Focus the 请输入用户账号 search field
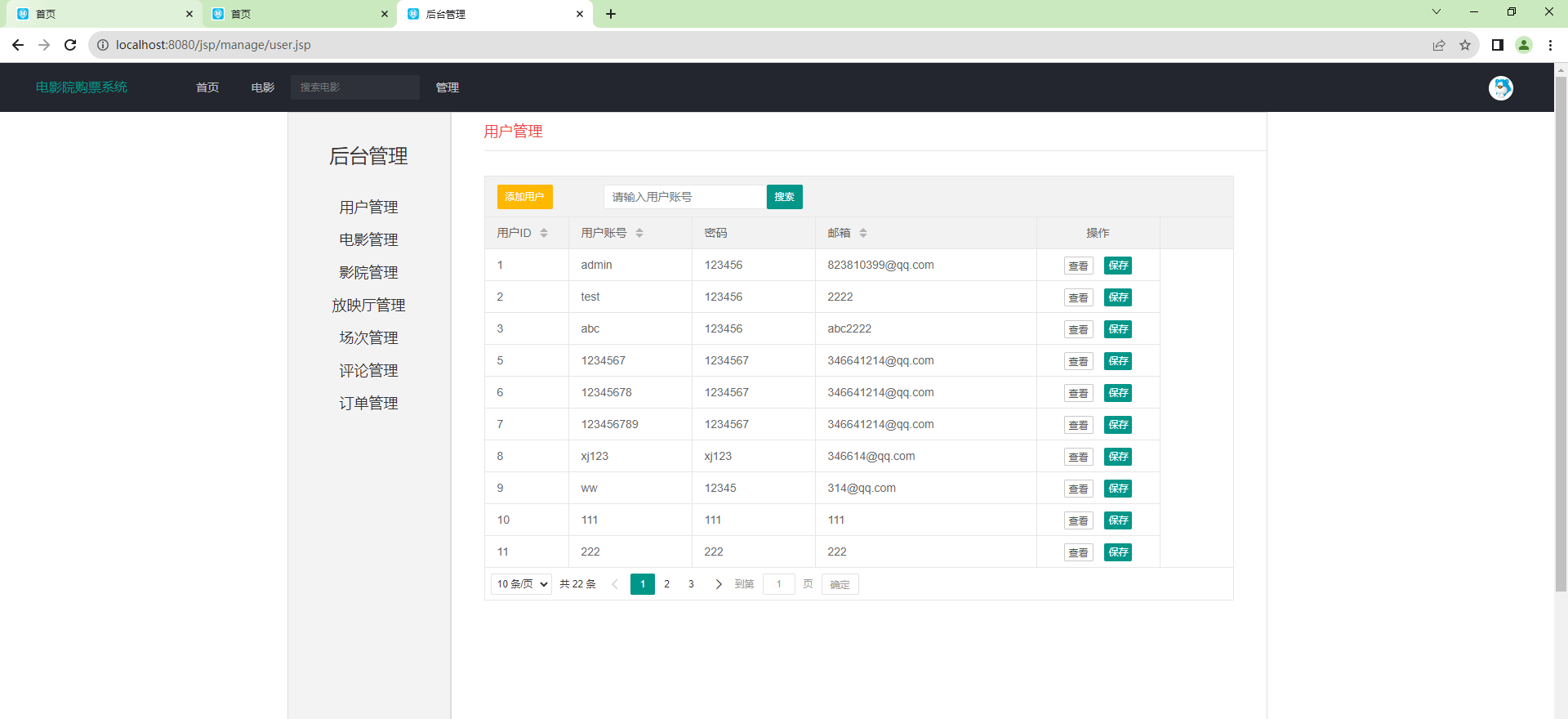 coord(685,197)
